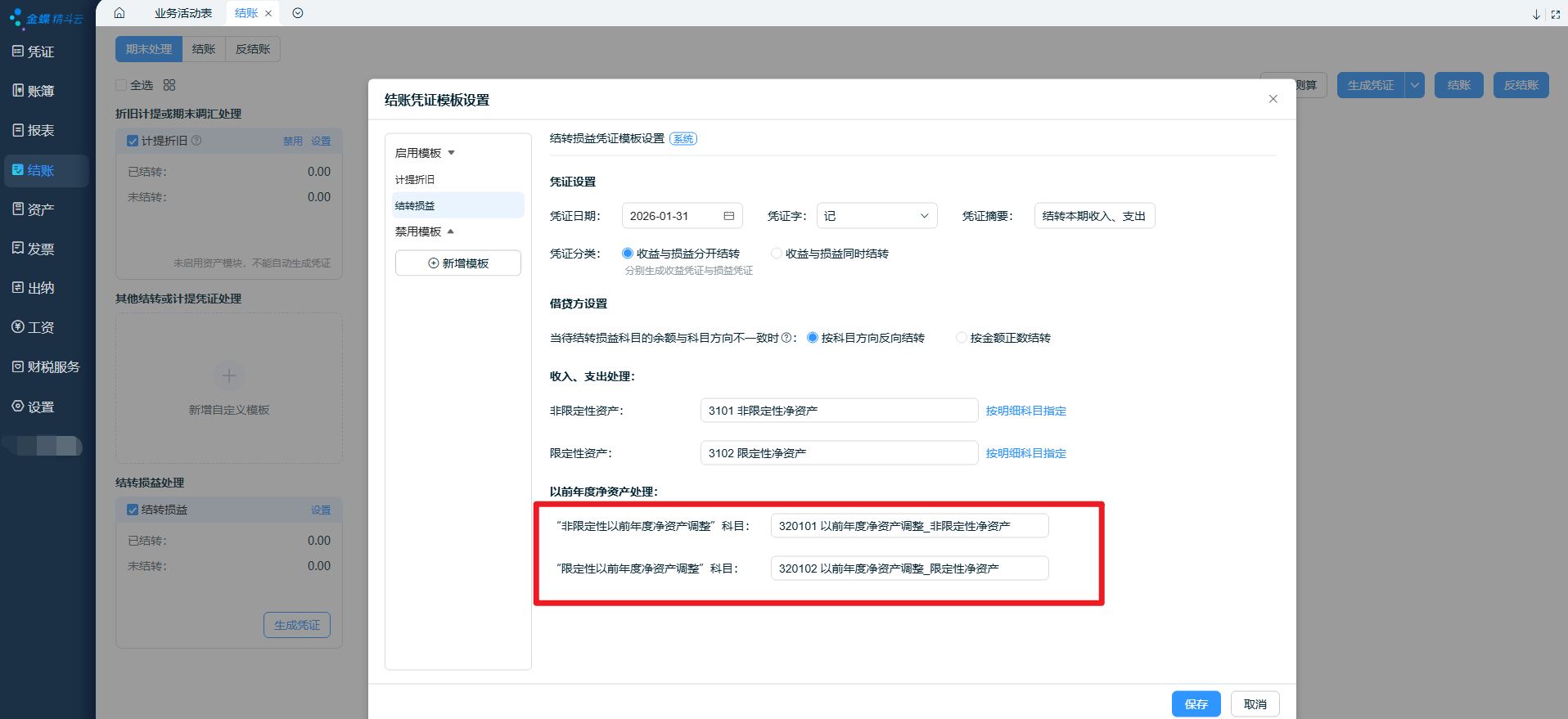Open the 发票 invoice sidebar module
This screenshot has width=1568, height=719.
[34, 249]
